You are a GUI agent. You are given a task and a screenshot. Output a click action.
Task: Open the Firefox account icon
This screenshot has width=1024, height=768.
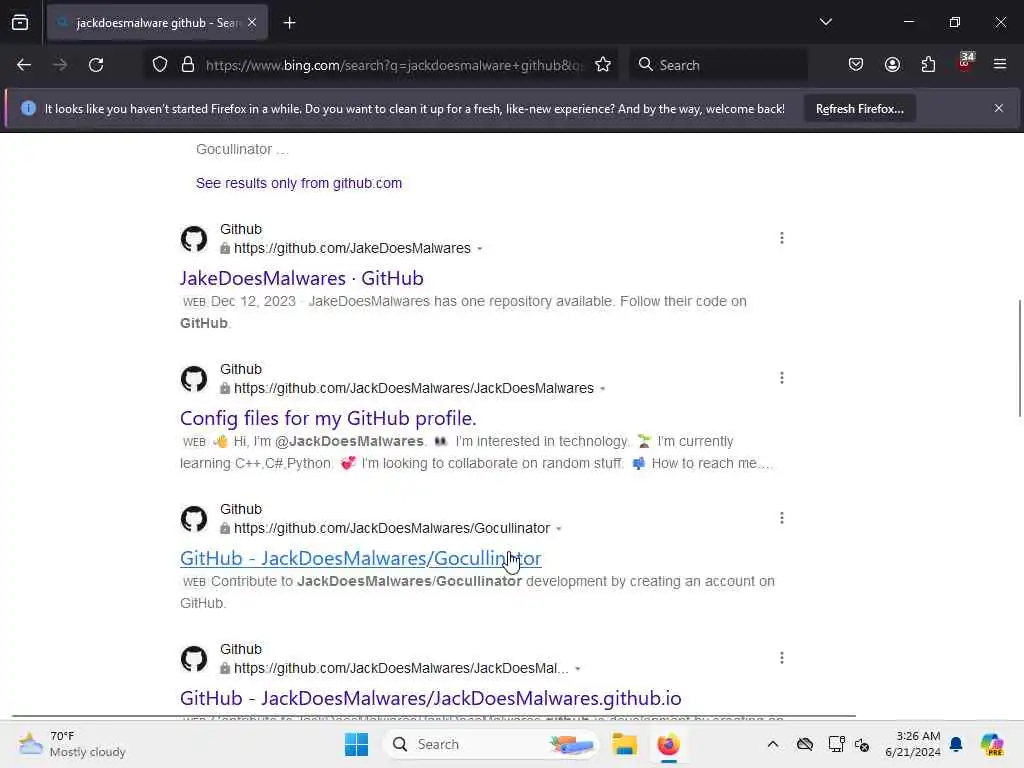pyautogui.click(x=892, y=65)
